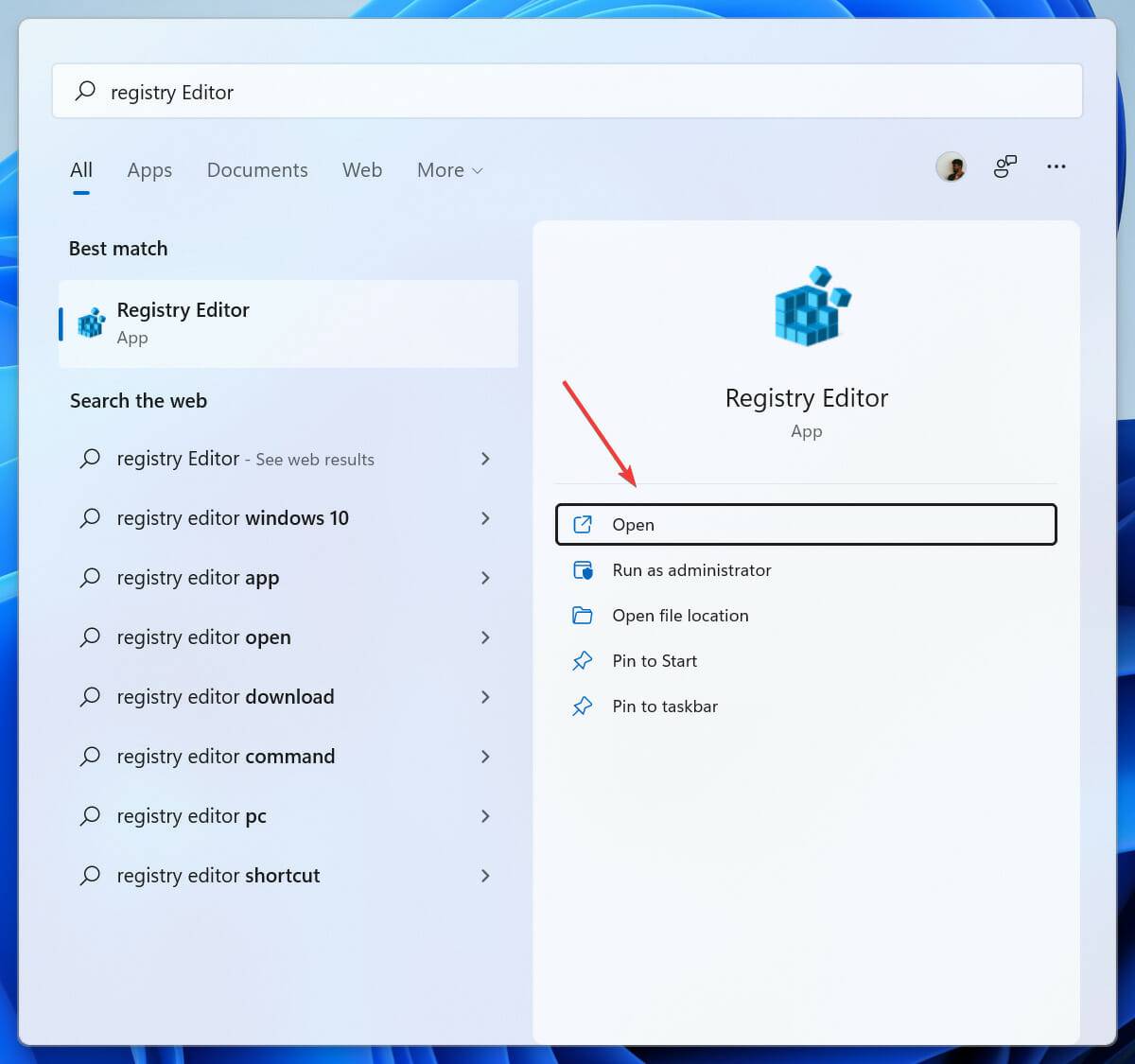The height and width of the screenshot is (1064, 1135).
Task: Select 'registry editor windows 10' suggestion
Action: point(288,518)
